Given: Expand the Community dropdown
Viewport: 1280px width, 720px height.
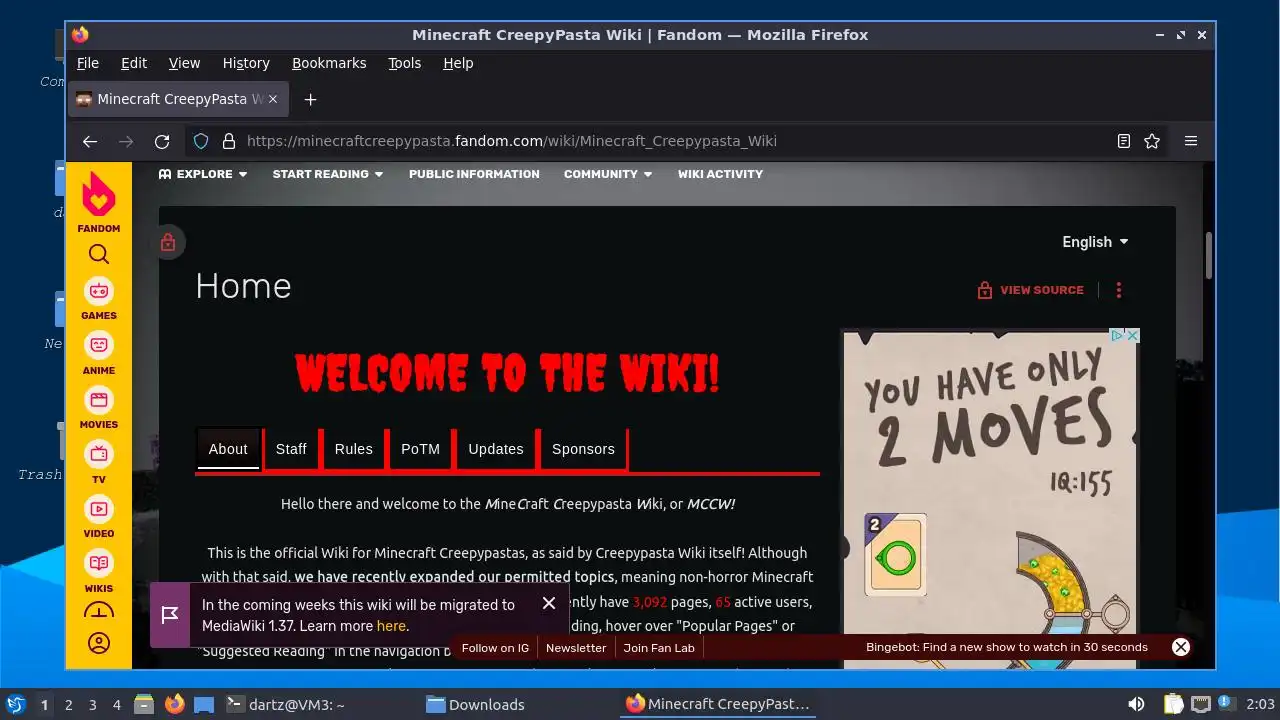Looking at the screenshot, I should click(608, 174).
